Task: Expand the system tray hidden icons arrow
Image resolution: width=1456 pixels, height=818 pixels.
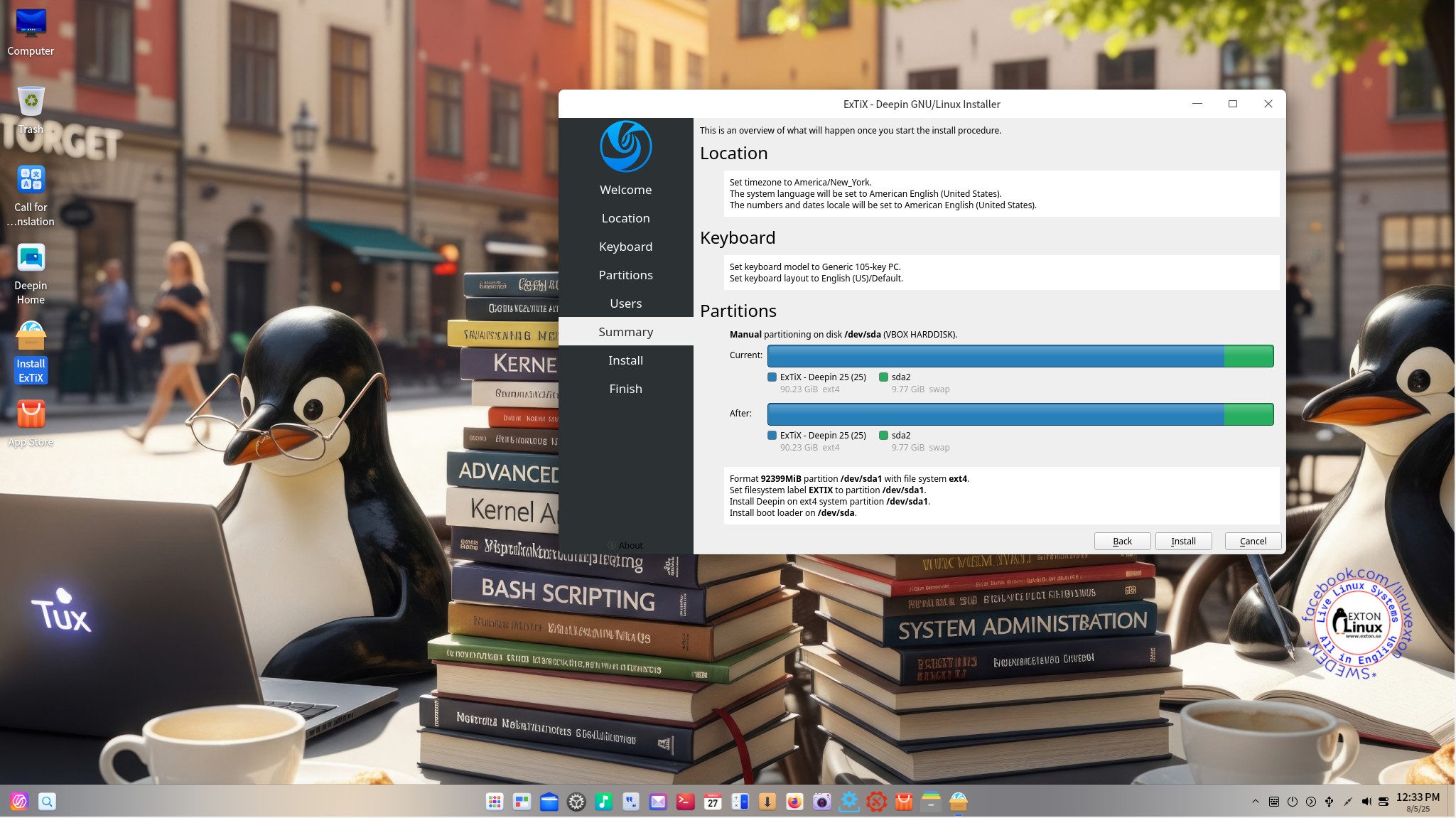Action: (x=1256, y=802)
